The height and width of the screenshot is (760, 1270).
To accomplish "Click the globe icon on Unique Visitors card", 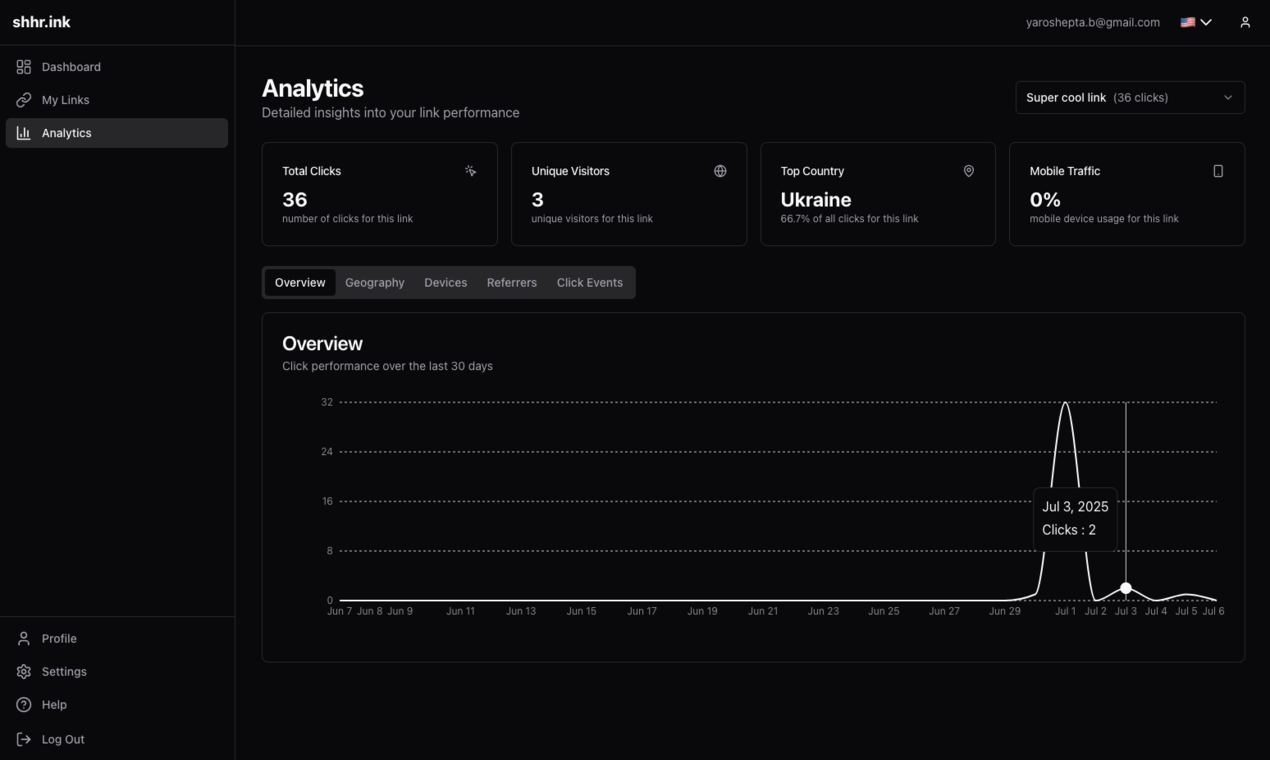I will tap(720, 171).
